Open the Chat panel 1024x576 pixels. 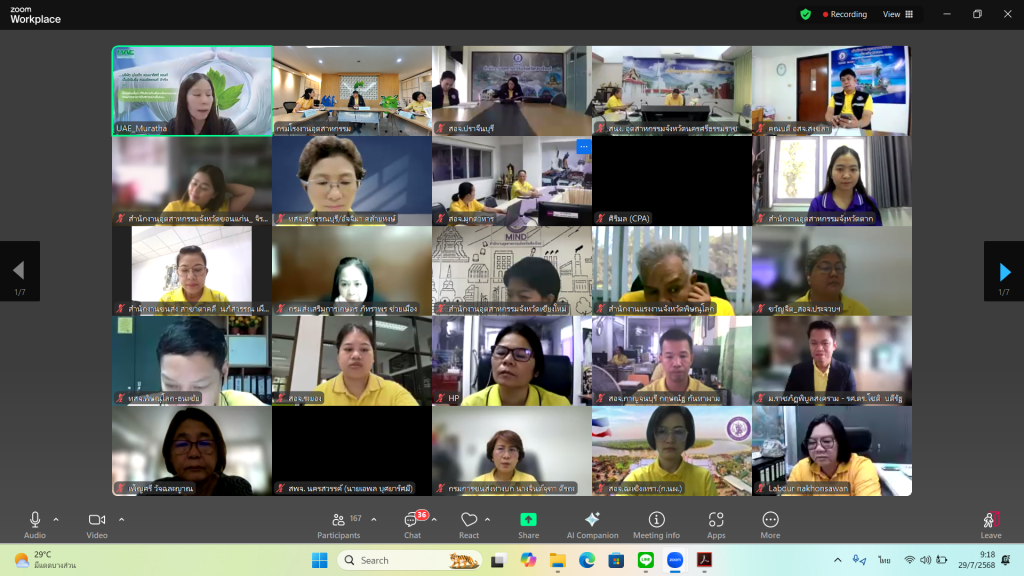coord(411,524)
